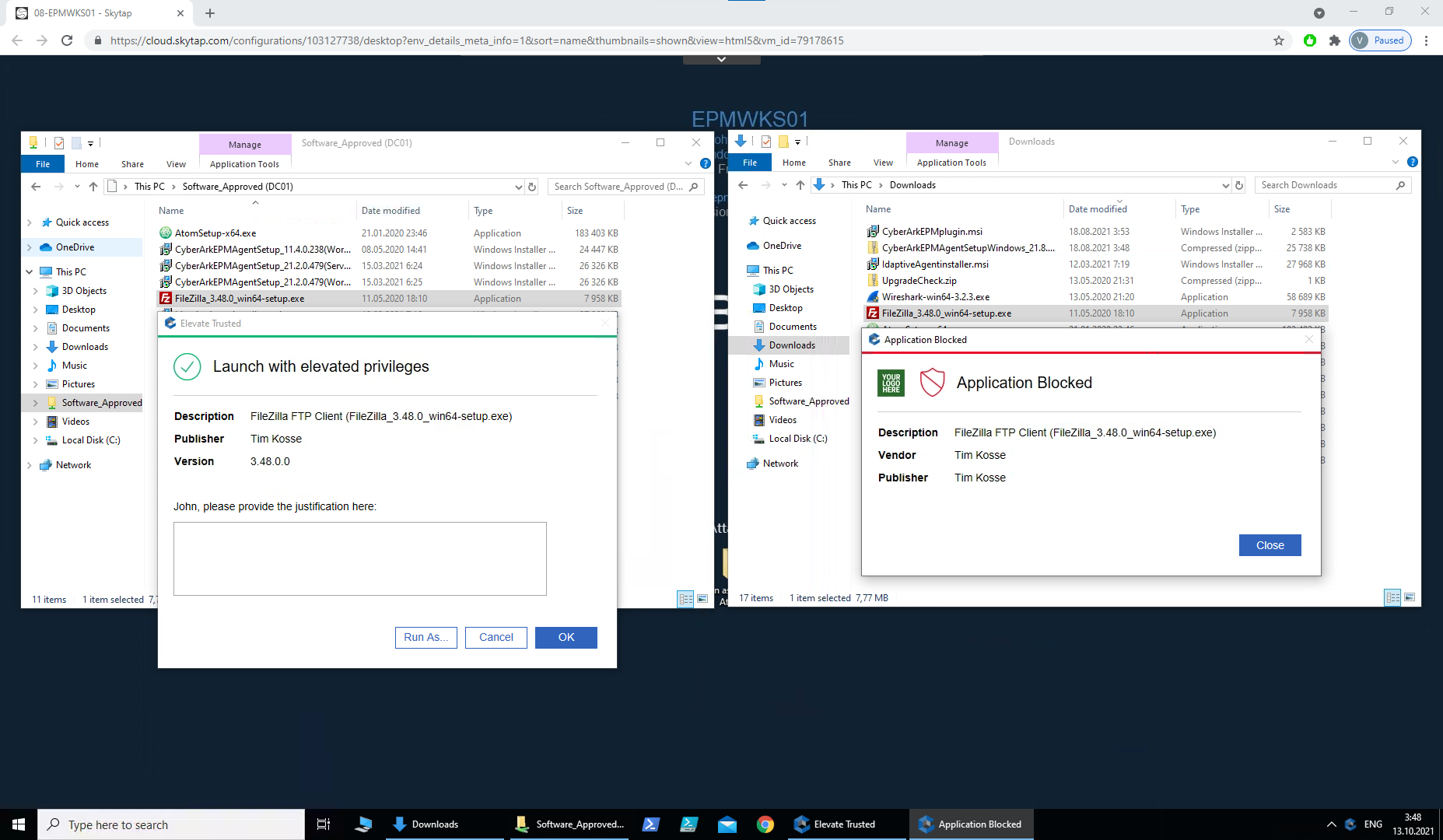1443x840 pixels.
Task: Switch Downloads window to large icons view
Action: pos(1410,597)
